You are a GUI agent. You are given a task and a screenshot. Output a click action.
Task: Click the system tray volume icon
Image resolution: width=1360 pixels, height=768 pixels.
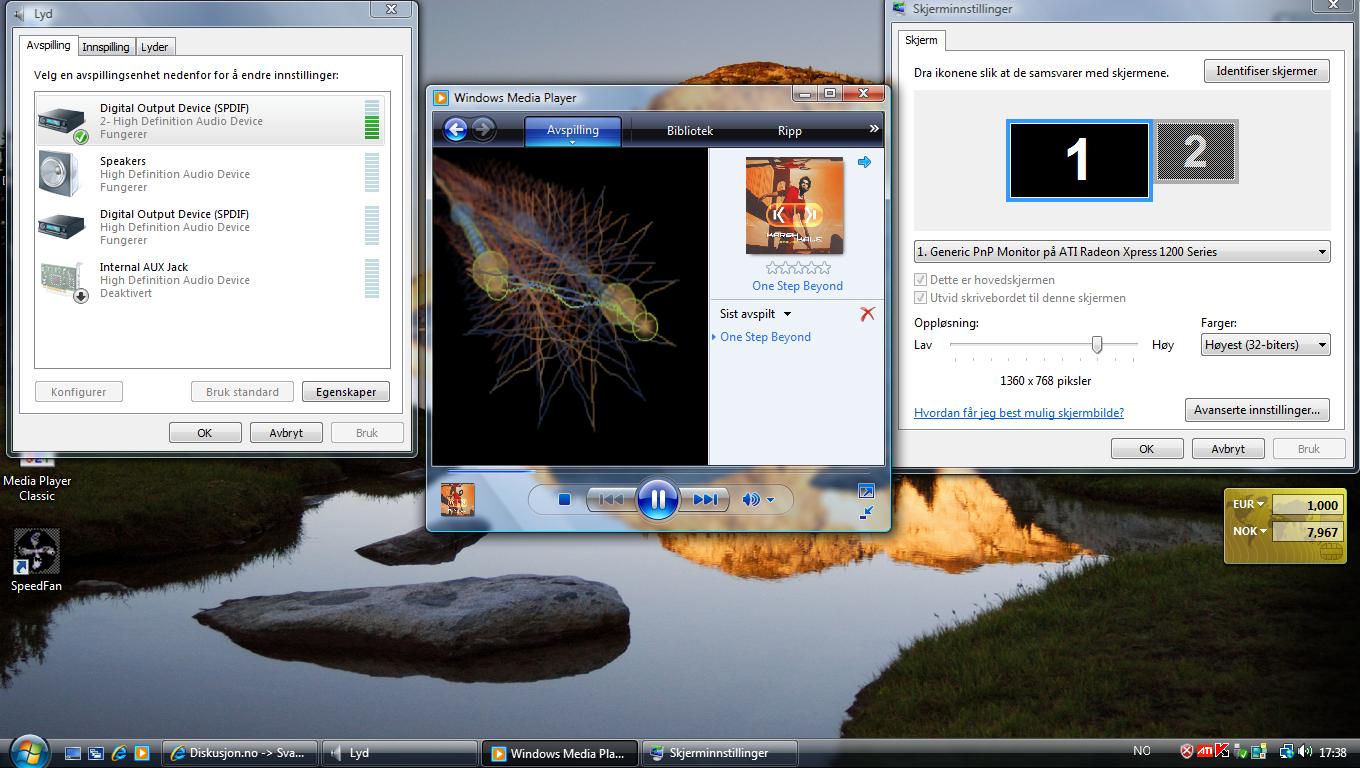click(1304, 752)
